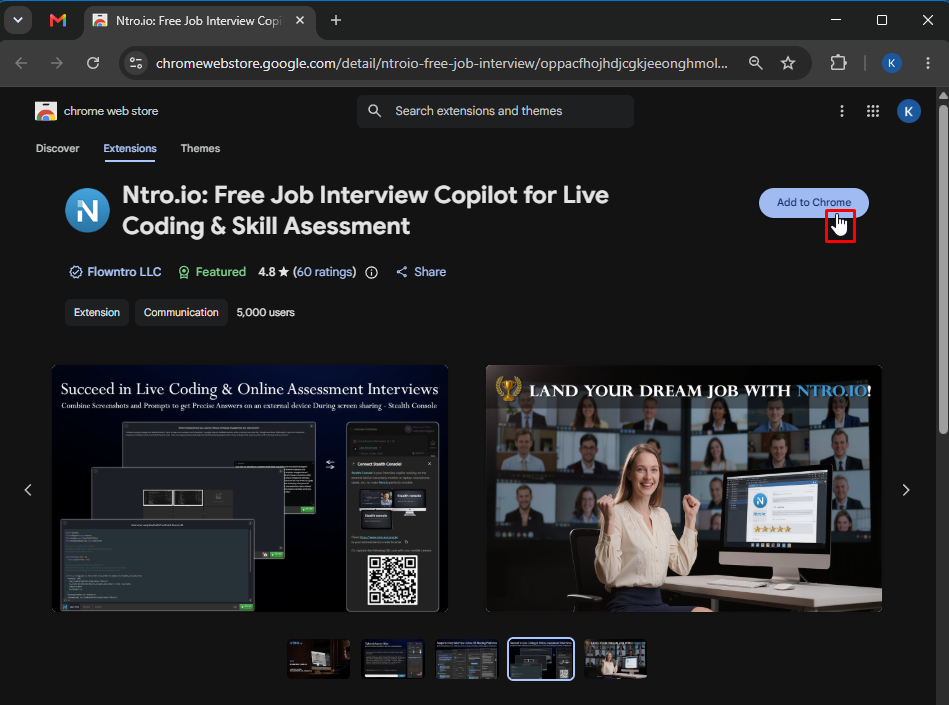The height and width of the screenshot is (705, 949).
Task: Show previous screenshot with left arrow
Action: (x=28, y=490)
